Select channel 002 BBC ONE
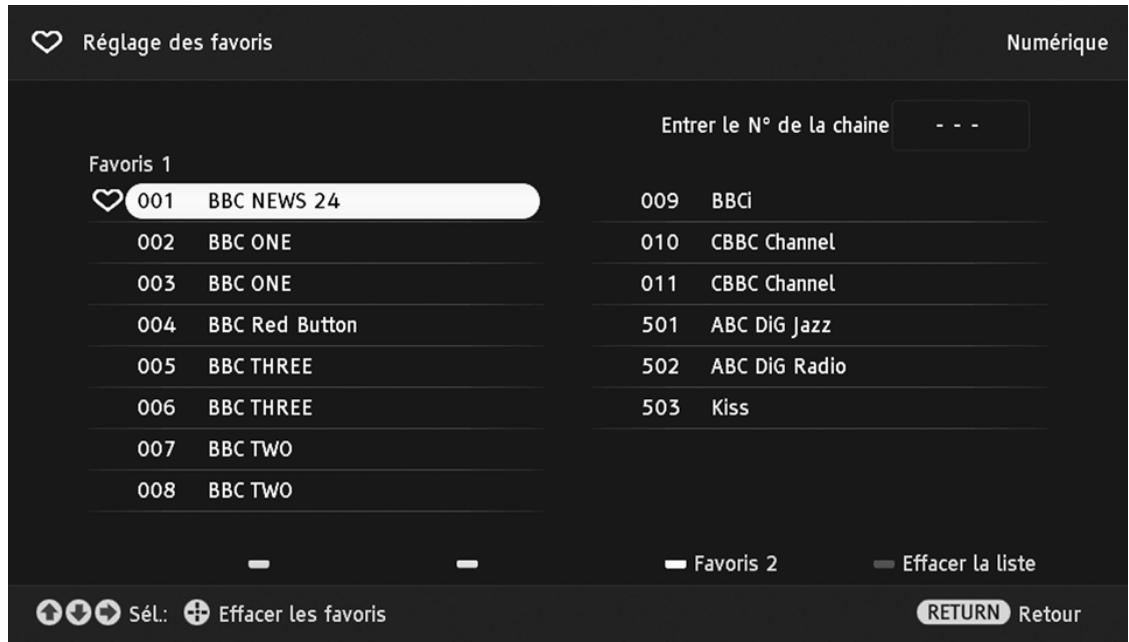1129x642 pixels. click(x=315, y=243)
